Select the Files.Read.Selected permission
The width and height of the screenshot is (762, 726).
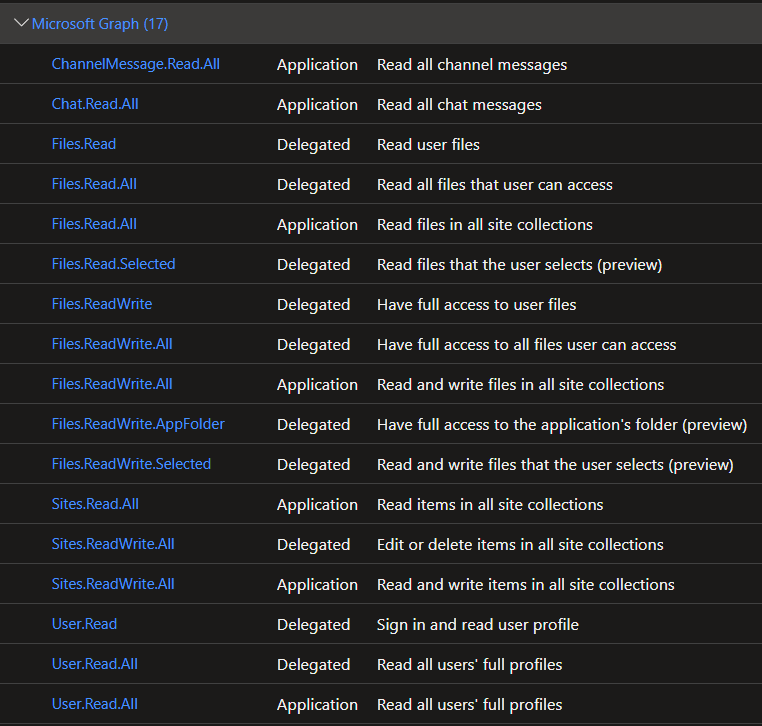tap(114, 263)
